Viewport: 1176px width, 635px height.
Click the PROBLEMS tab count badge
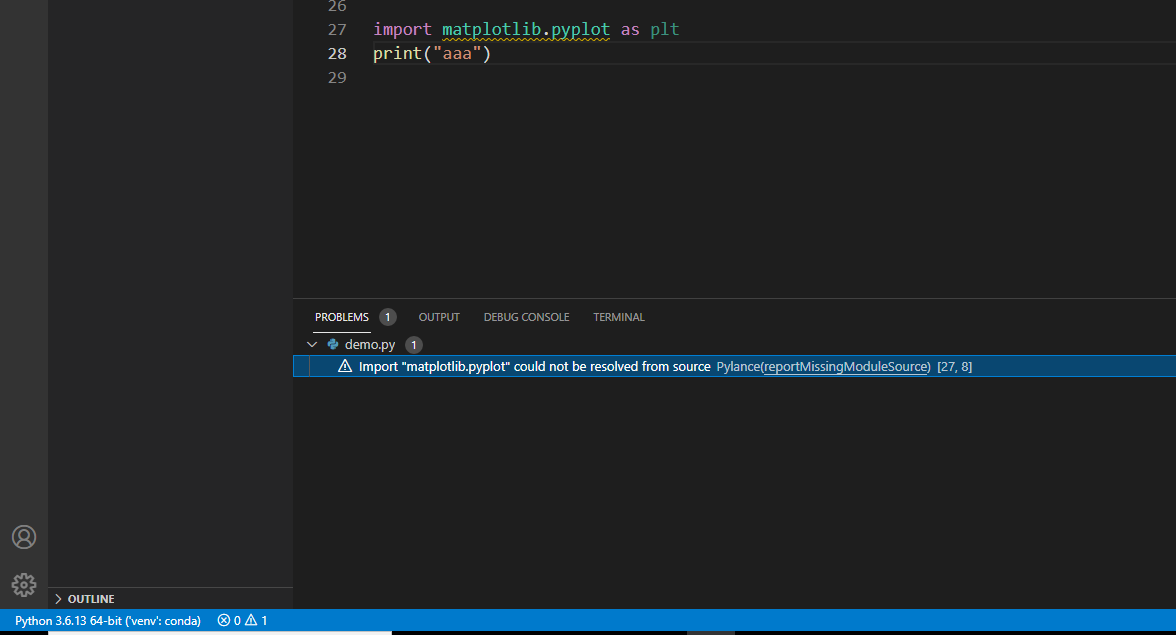(x=388, y=317)
